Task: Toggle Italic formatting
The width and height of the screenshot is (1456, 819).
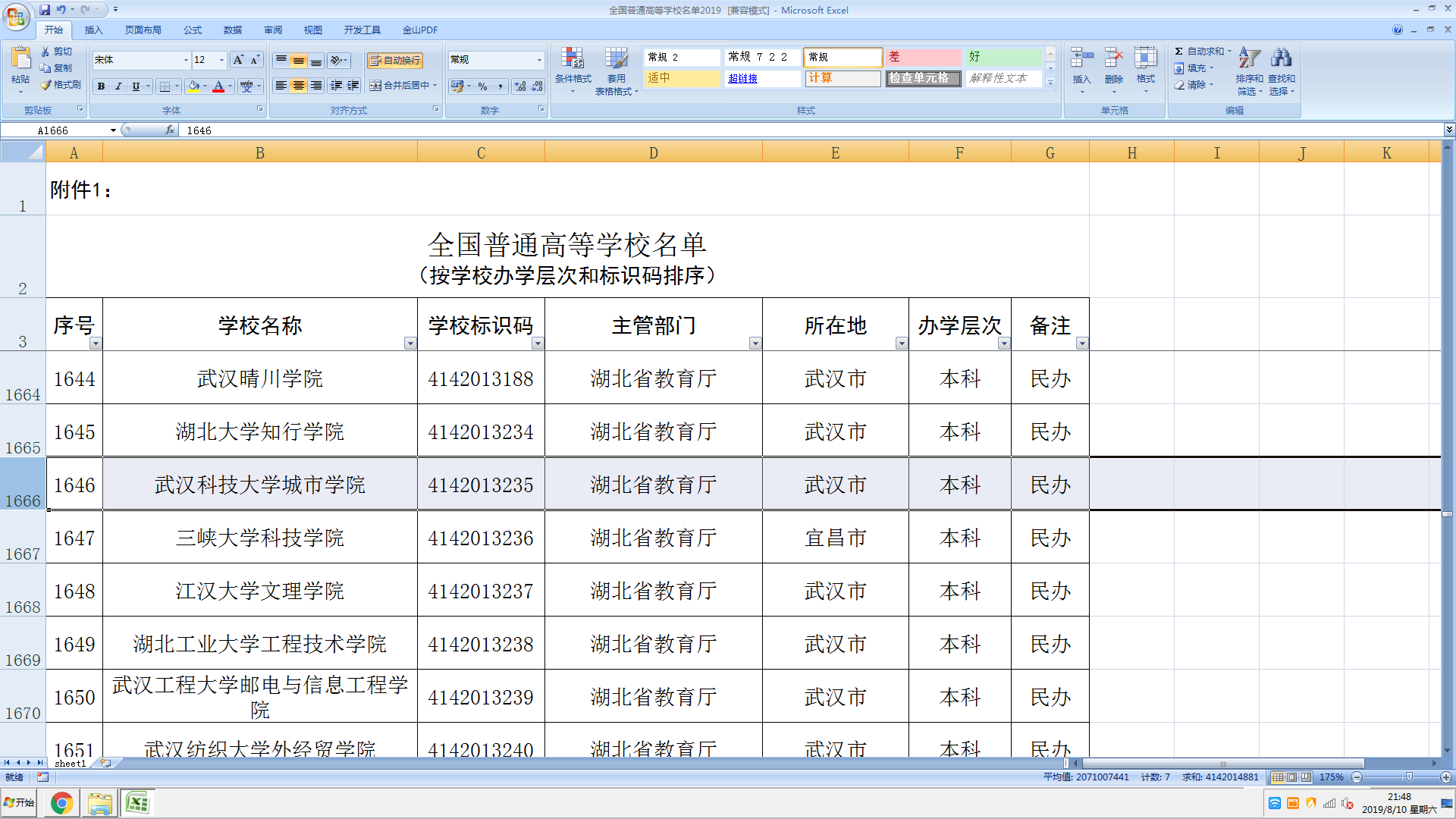Action: point(118,86)
